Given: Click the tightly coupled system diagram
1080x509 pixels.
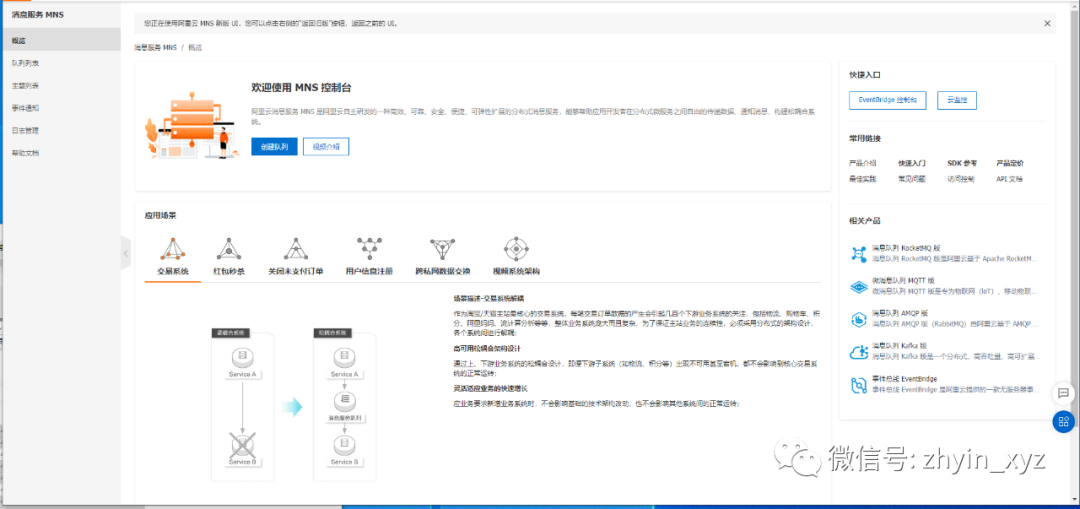Looking at the screenshot, I should pos(242,404).
